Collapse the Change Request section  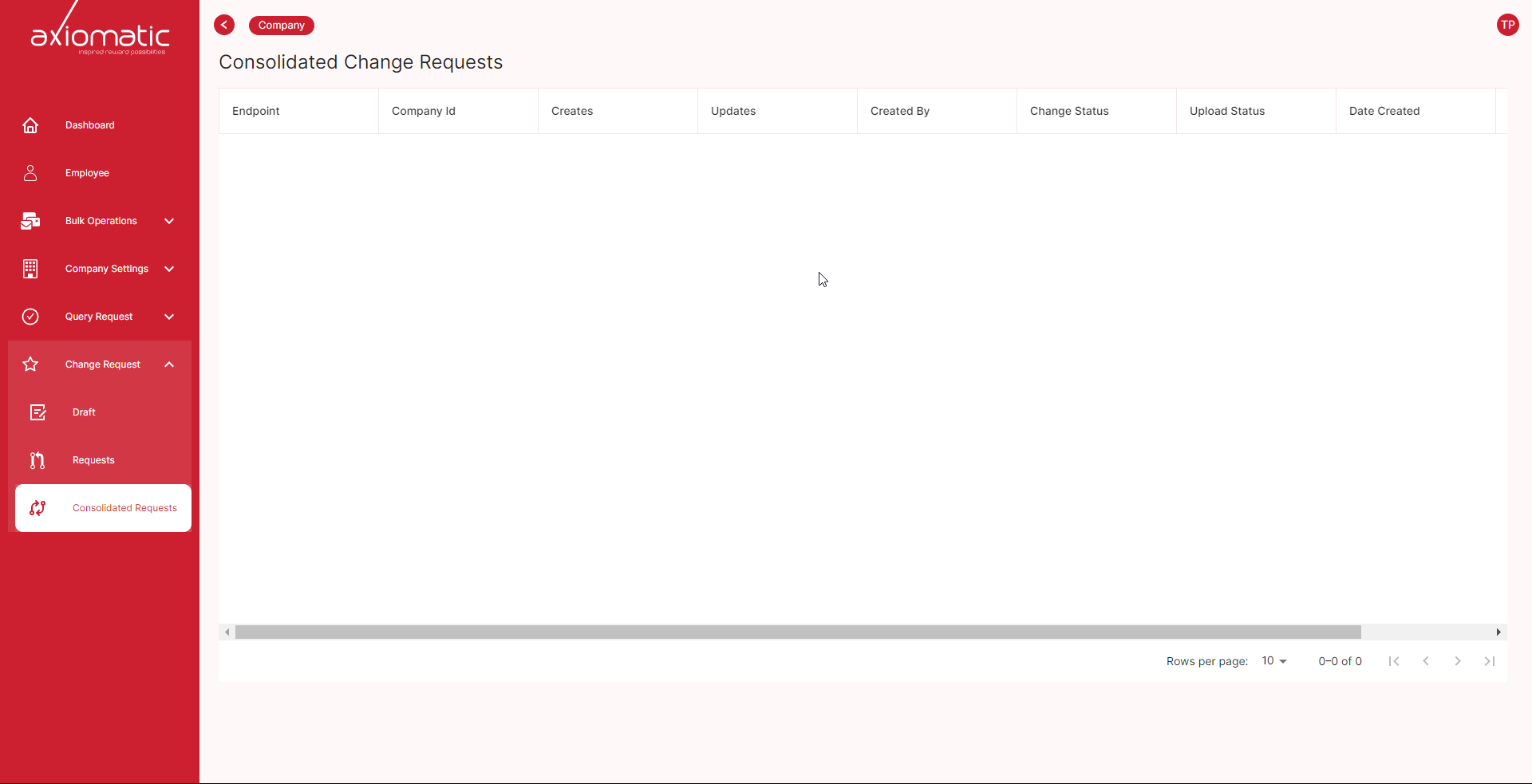(168, 364)
